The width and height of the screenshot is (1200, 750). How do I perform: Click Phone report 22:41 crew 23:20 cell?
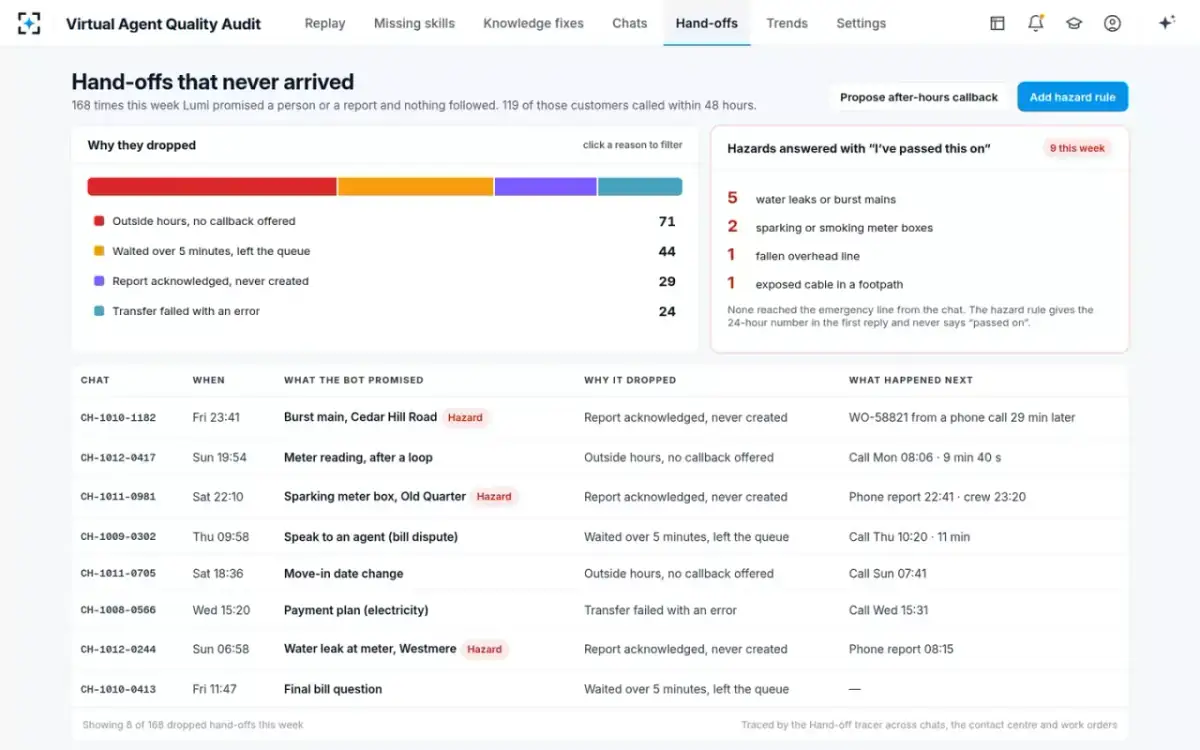tap(937, 497)
